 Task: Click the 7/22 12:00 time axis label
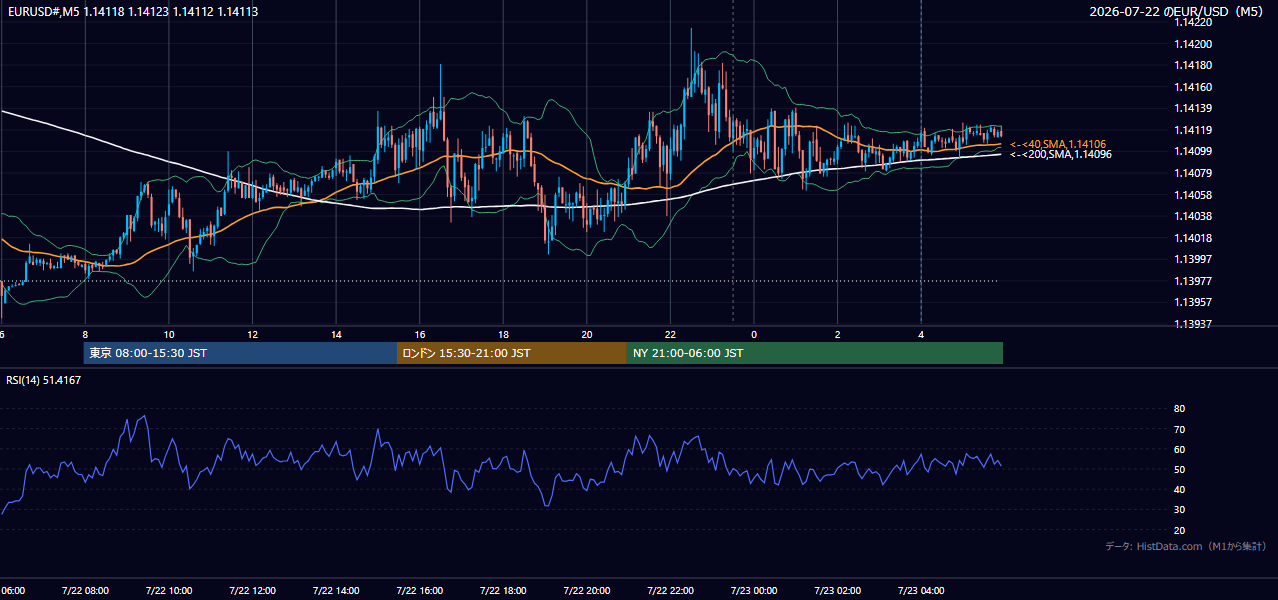(x=253, y=591)
